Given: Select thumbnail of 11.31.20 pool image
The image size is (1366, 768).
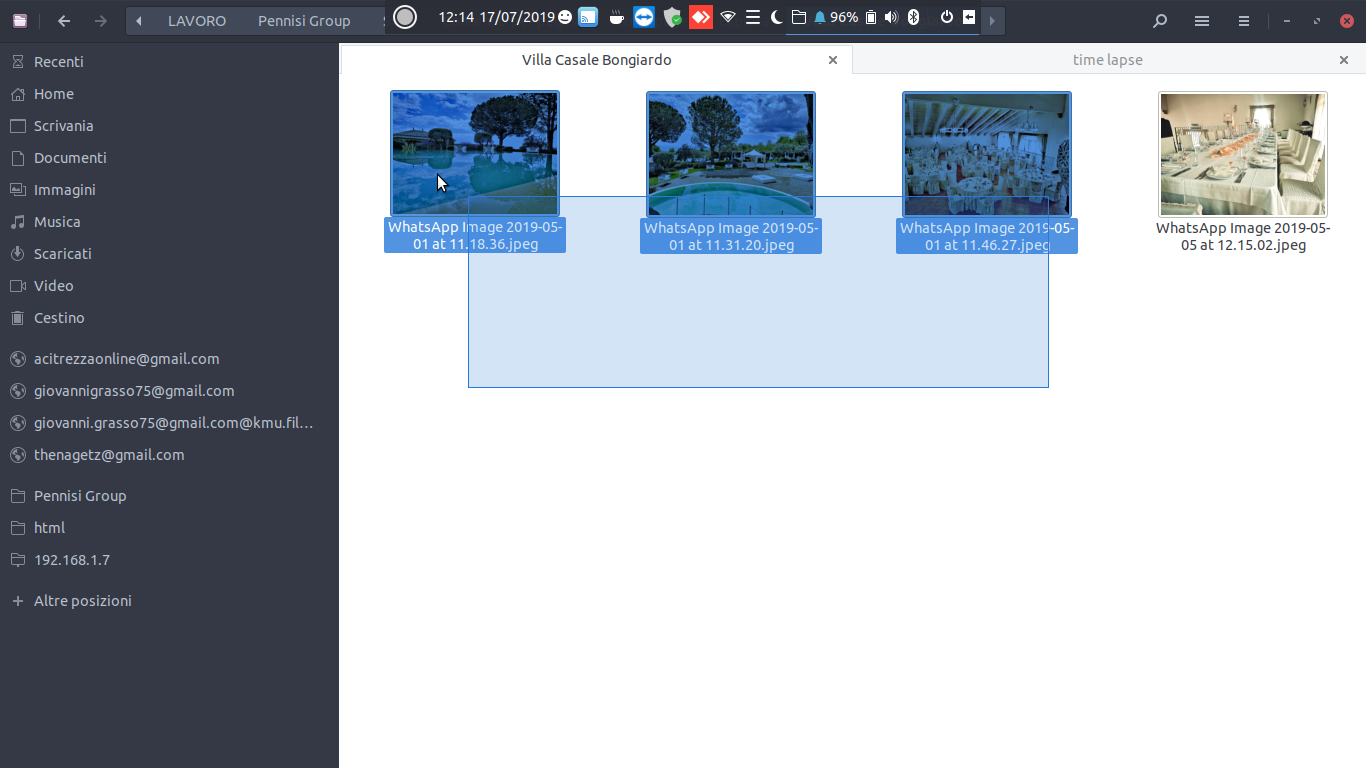Looking at the screenshot, I should point(731,154).
